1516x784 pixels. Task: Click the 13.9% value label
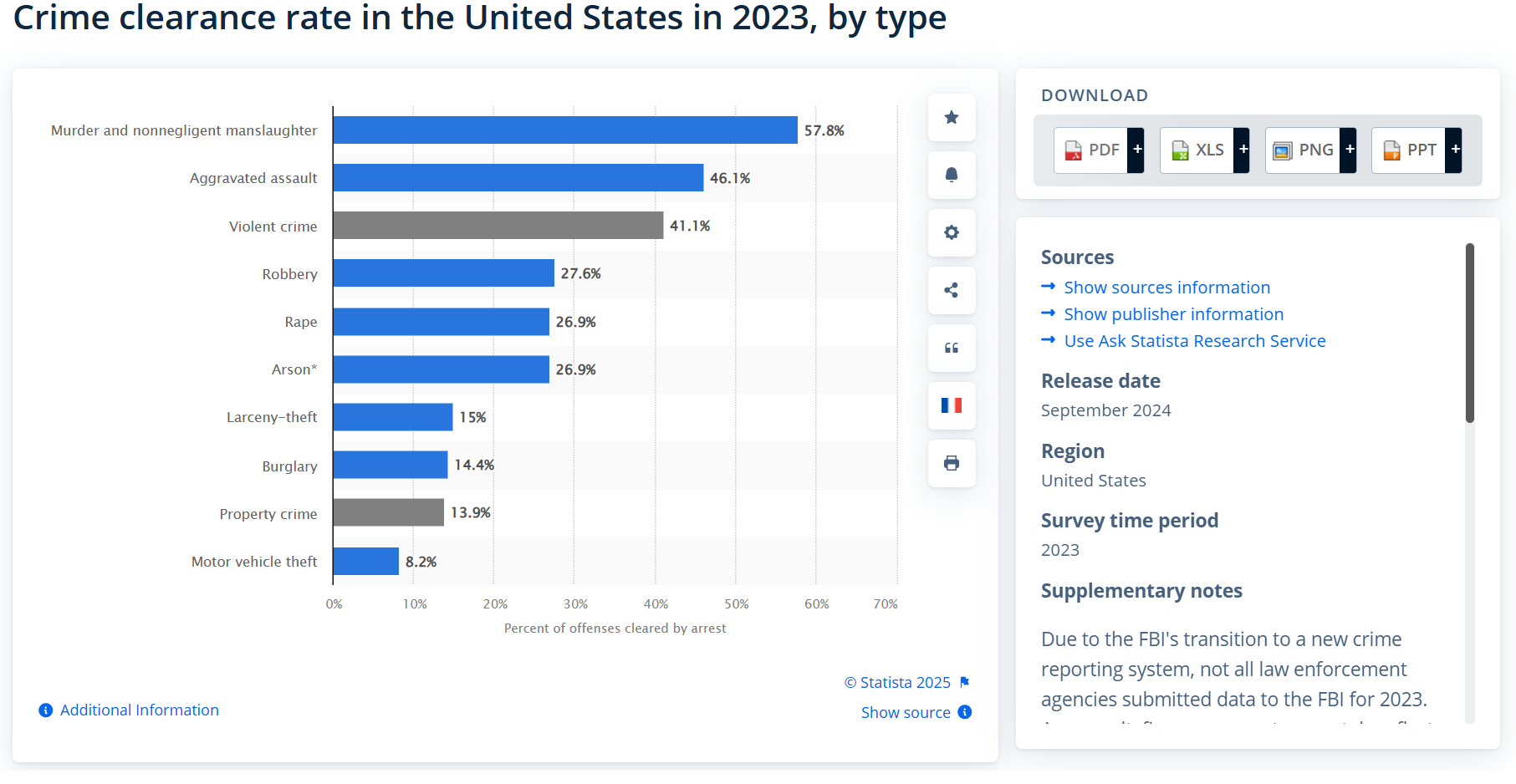click(471, 512)
